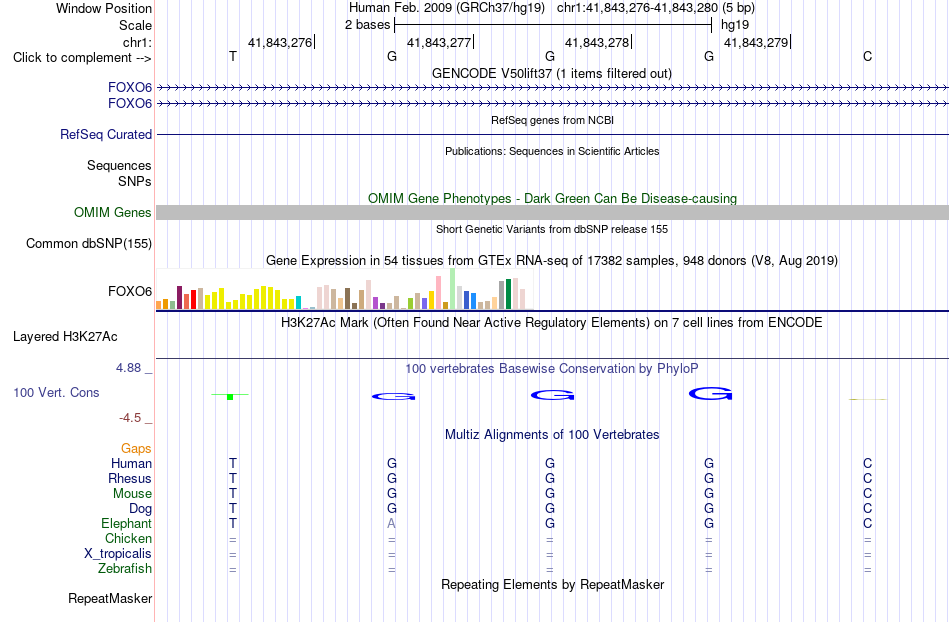Select the Rhesus species row label
Screen dimensions: 950x622
point(130,478)
